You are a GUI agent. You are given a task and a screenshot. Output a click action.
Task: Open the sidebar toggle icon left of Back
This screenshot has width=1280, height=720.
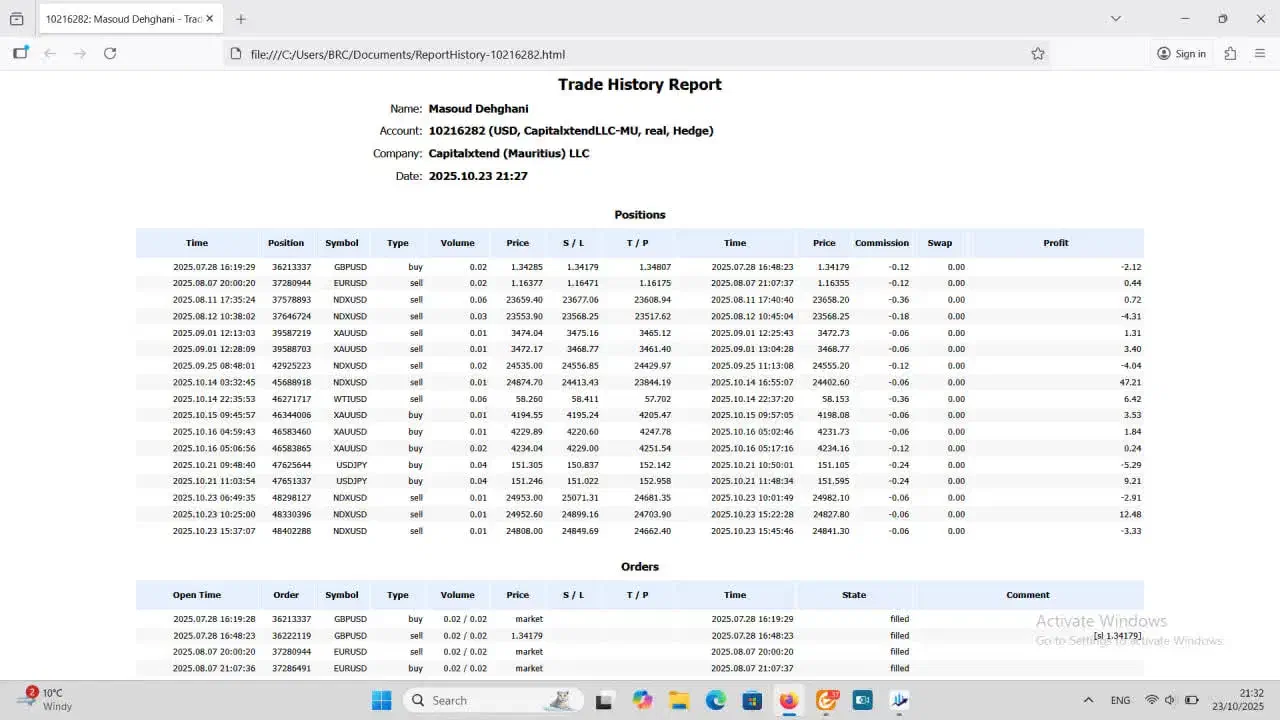20,54
